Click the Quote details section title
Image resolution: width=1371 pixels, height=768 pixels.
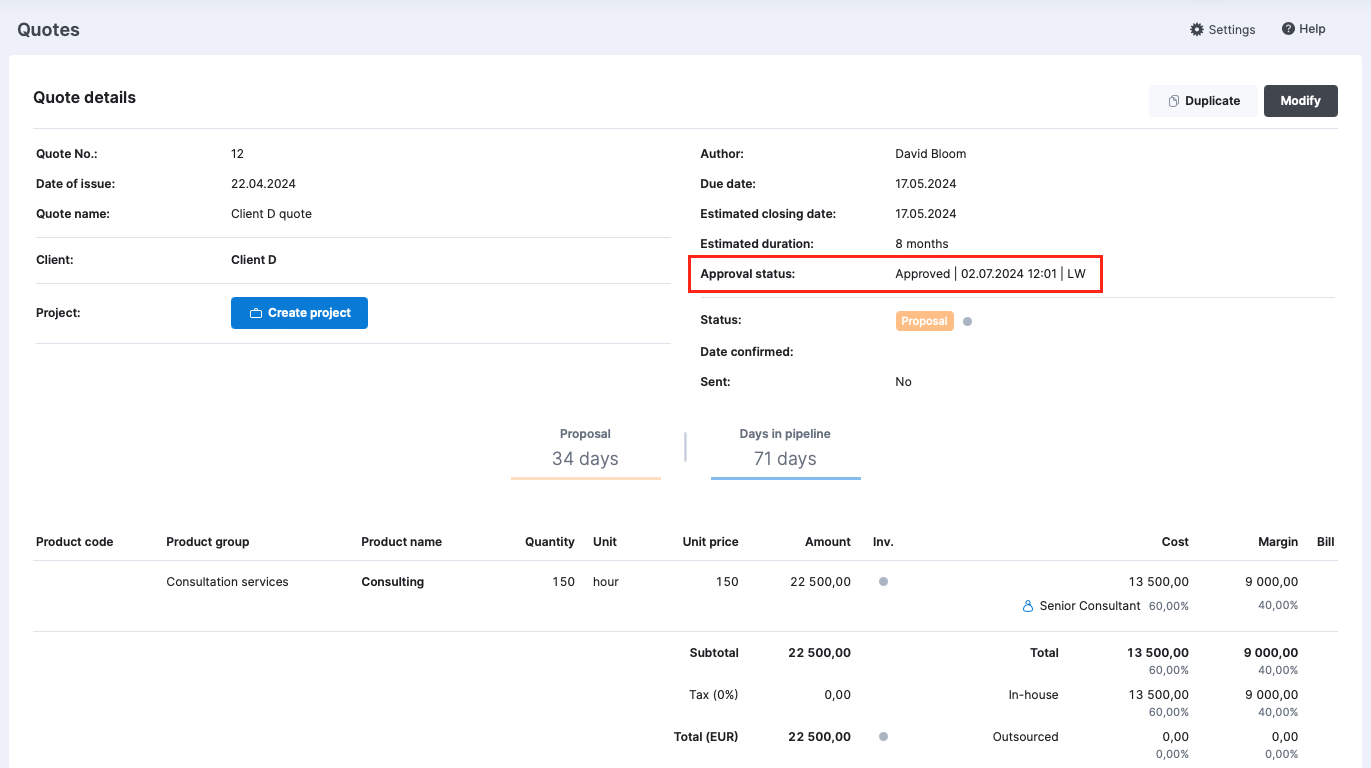(x=84, y=98)
